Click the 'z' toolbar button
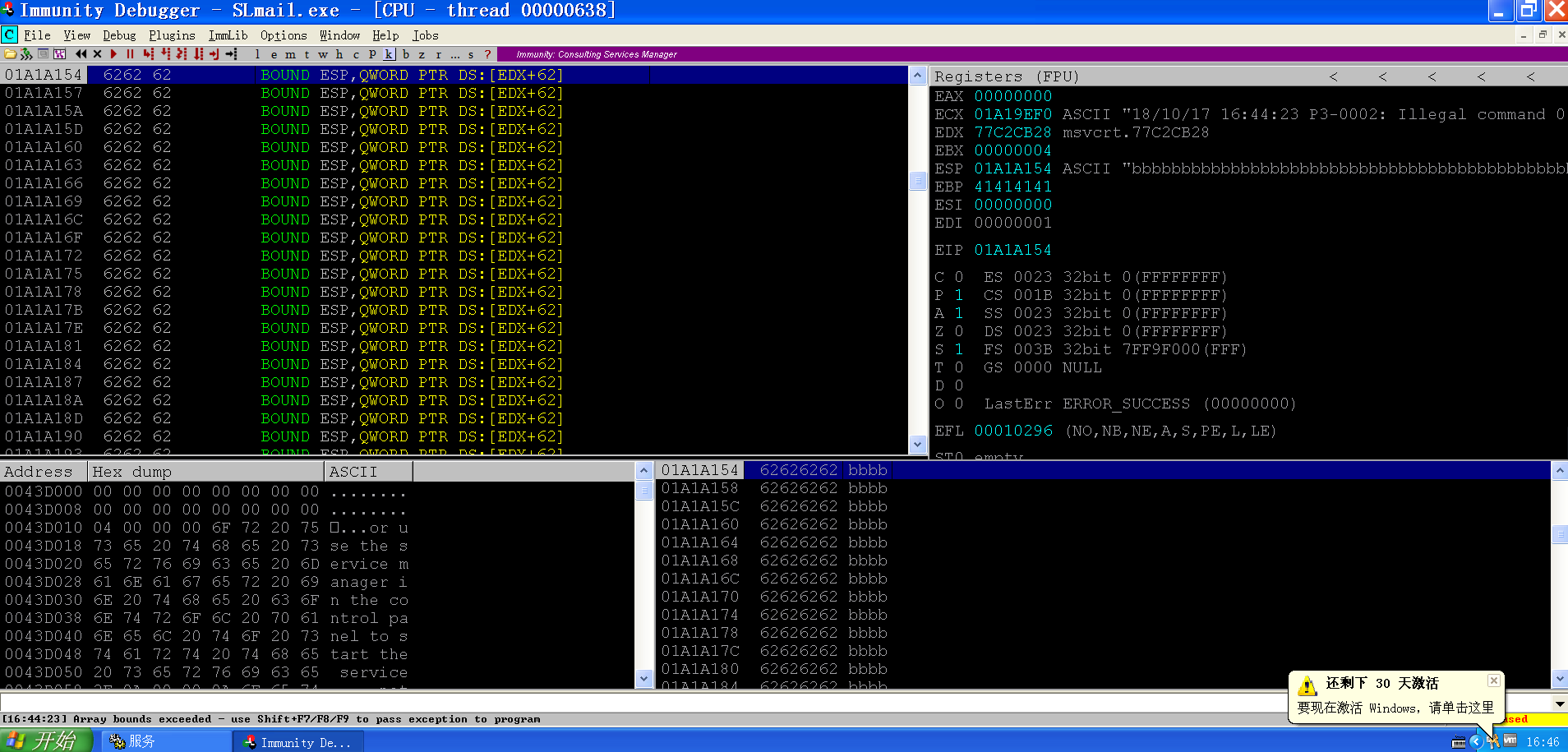1568x752 pixels. tap(422, 54)
